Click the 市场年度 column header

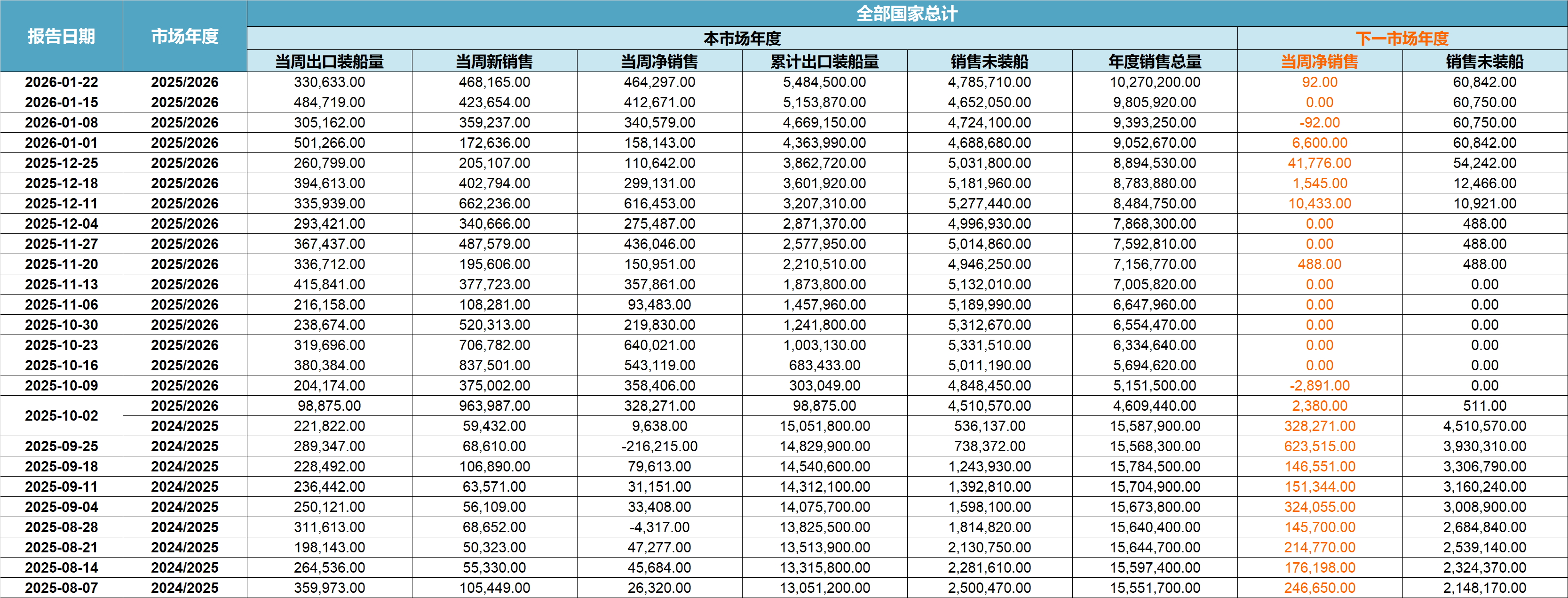(184, 37)
